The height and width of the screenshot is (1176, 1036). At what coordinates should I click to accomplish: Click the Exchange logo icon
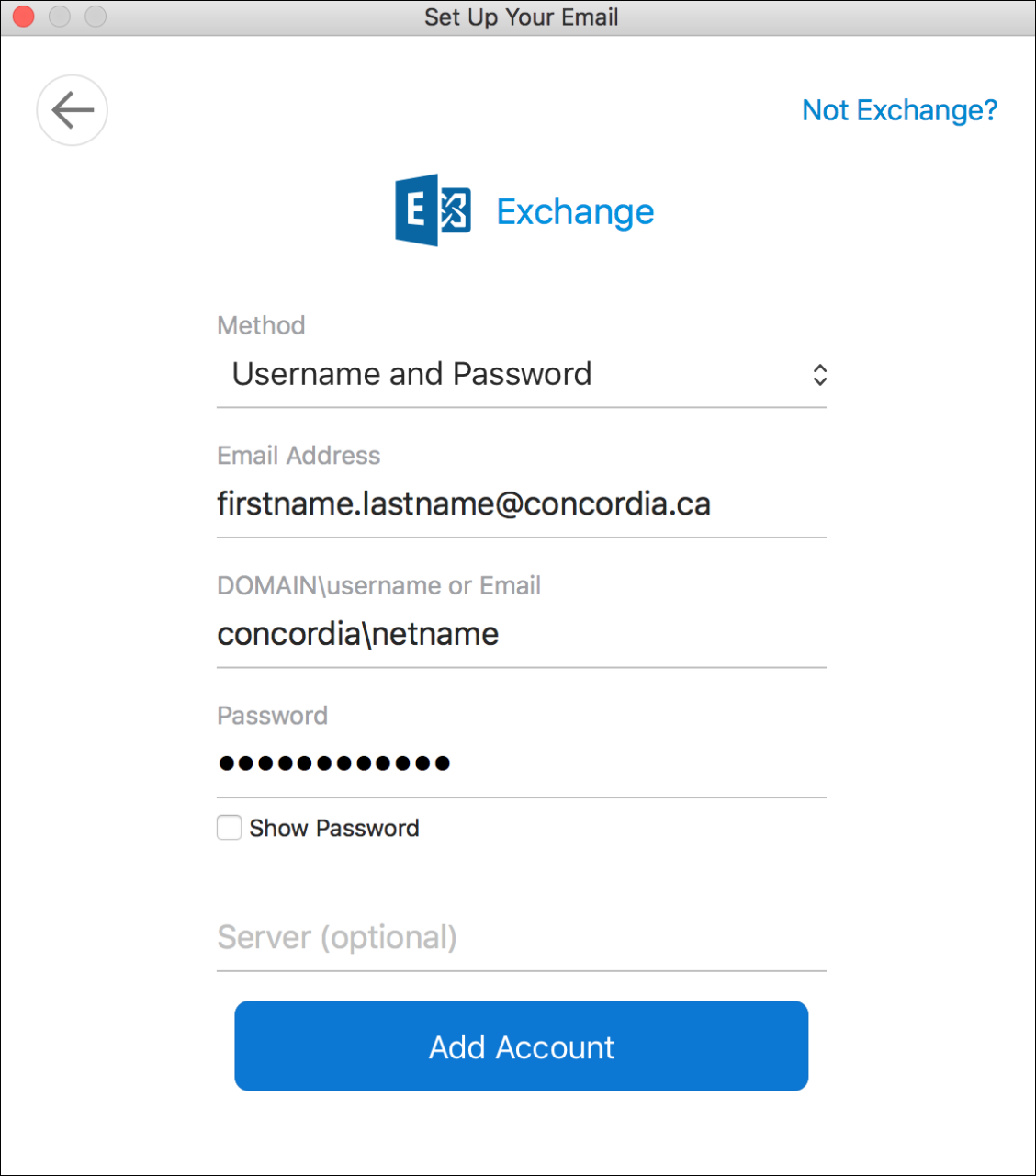433,210
